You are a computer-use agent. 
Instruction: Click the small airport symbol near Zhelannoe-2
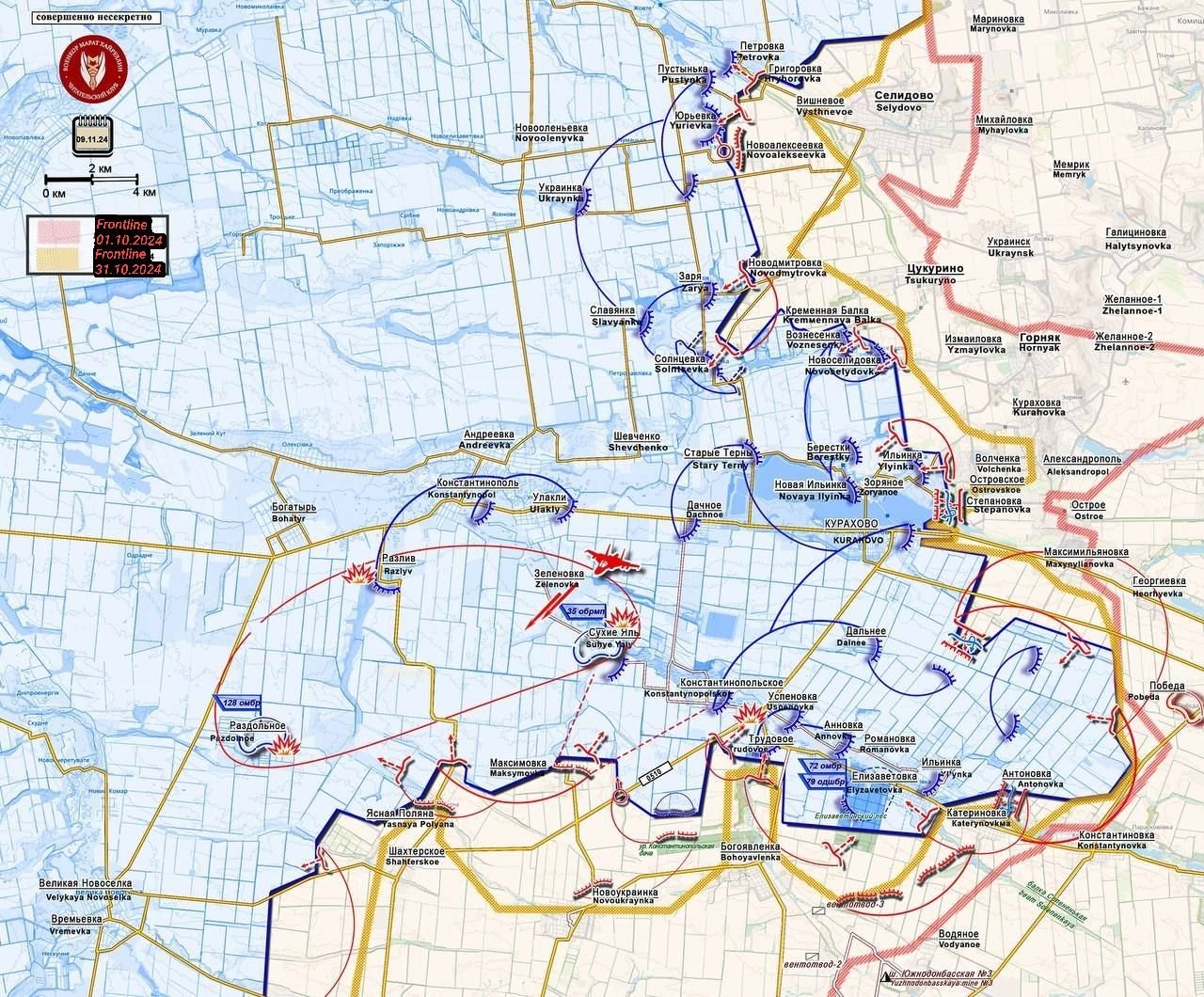click(x=1127, y=383)
